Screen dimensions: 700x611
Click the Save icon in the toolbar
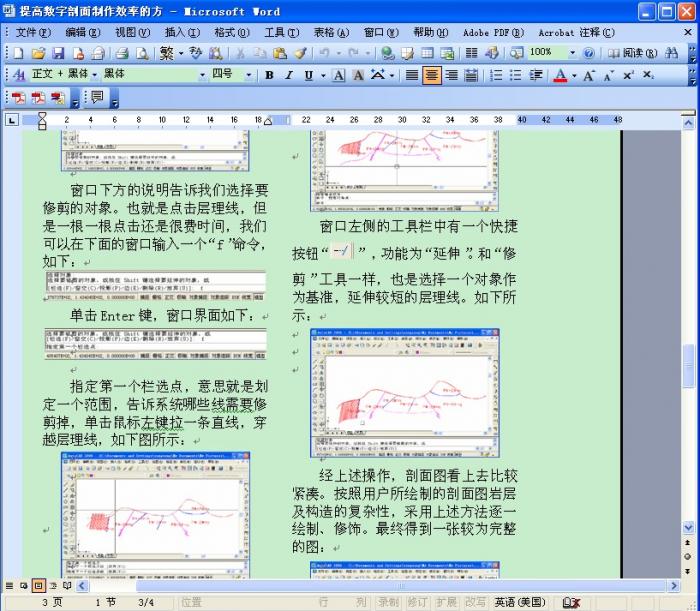[57, 53]
